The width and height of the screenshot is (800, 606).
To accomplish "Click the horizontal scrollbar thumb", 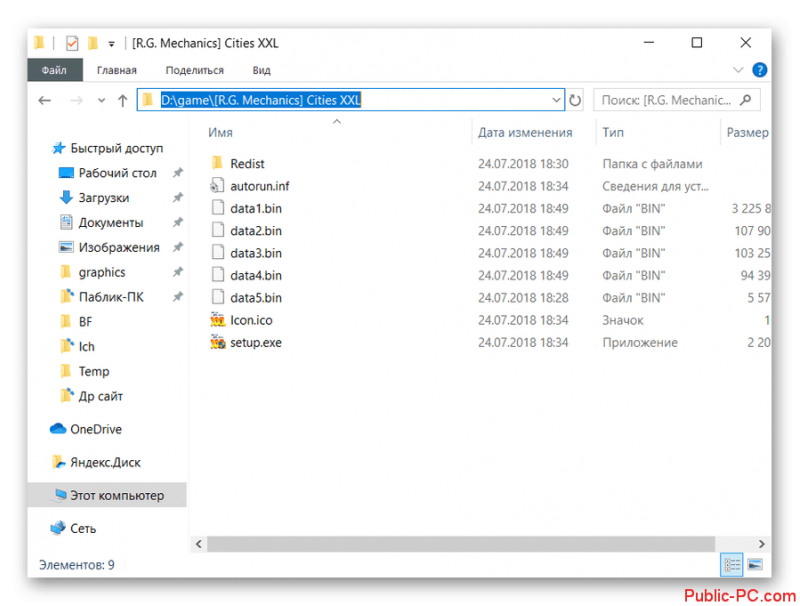I will click(x=461, y=544).
